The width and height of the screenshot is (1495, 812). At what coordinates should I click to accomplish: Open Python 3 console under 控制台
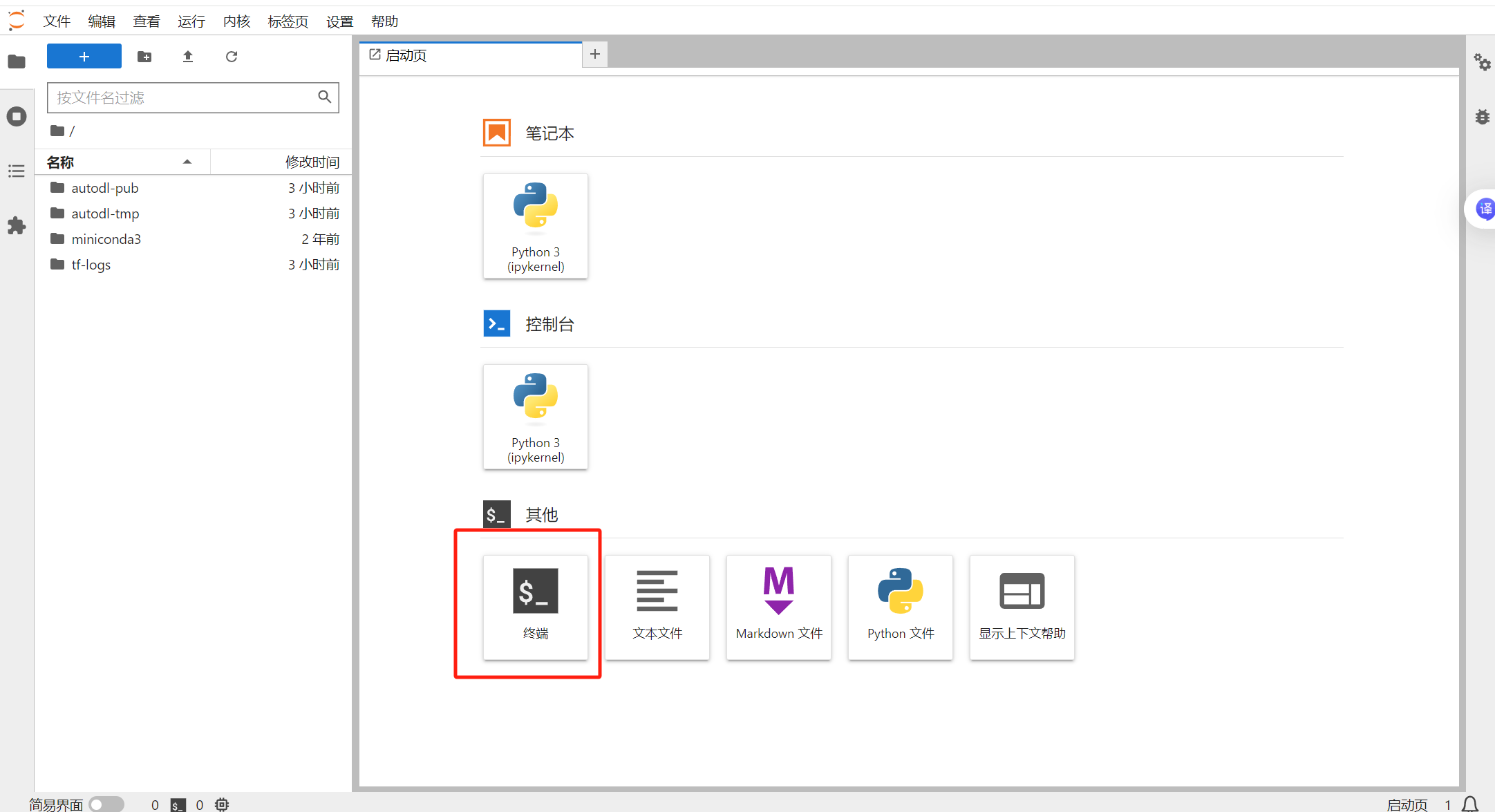coord(535,417)
